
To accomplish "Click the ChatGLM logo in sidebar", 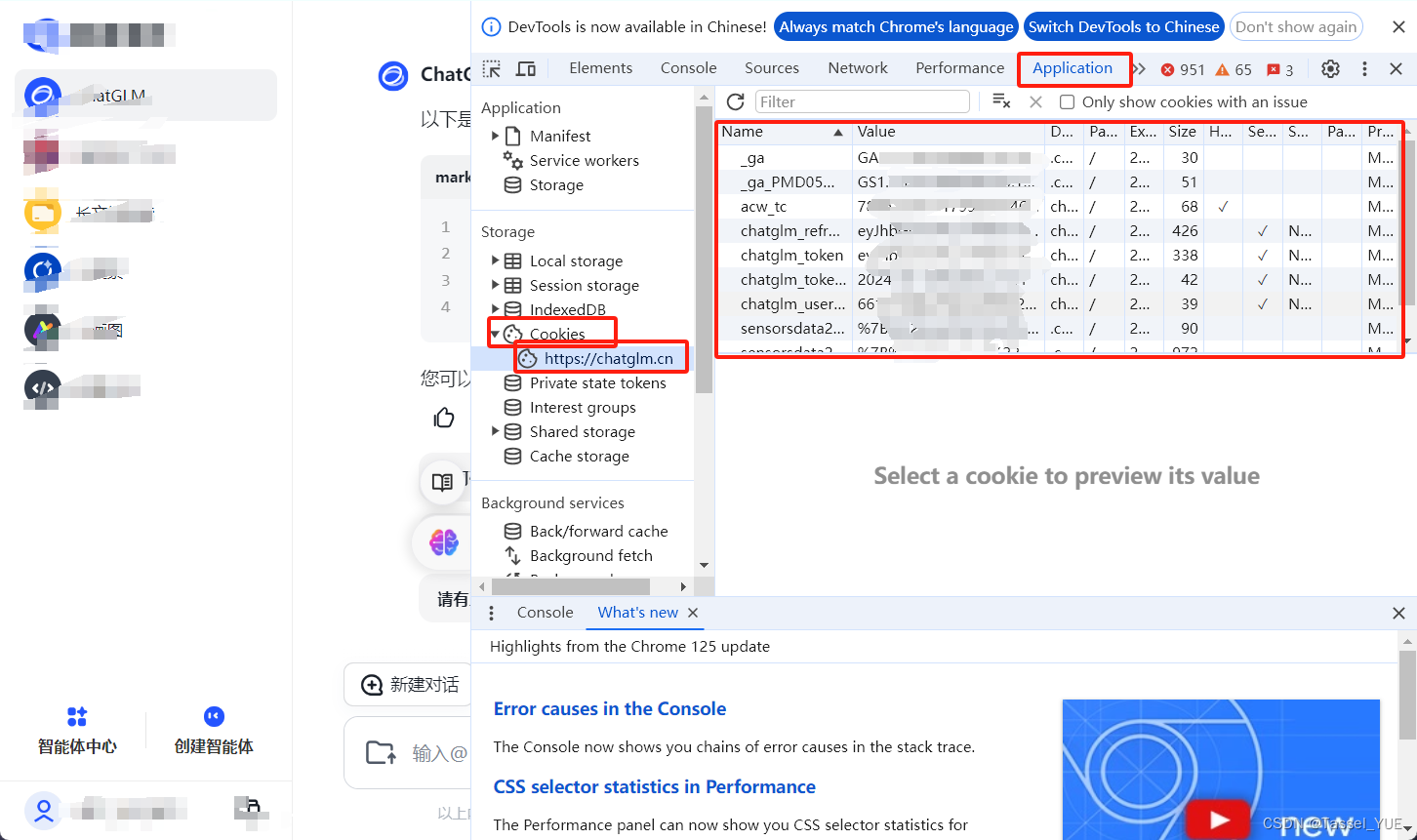I will [x=44, y=95].
